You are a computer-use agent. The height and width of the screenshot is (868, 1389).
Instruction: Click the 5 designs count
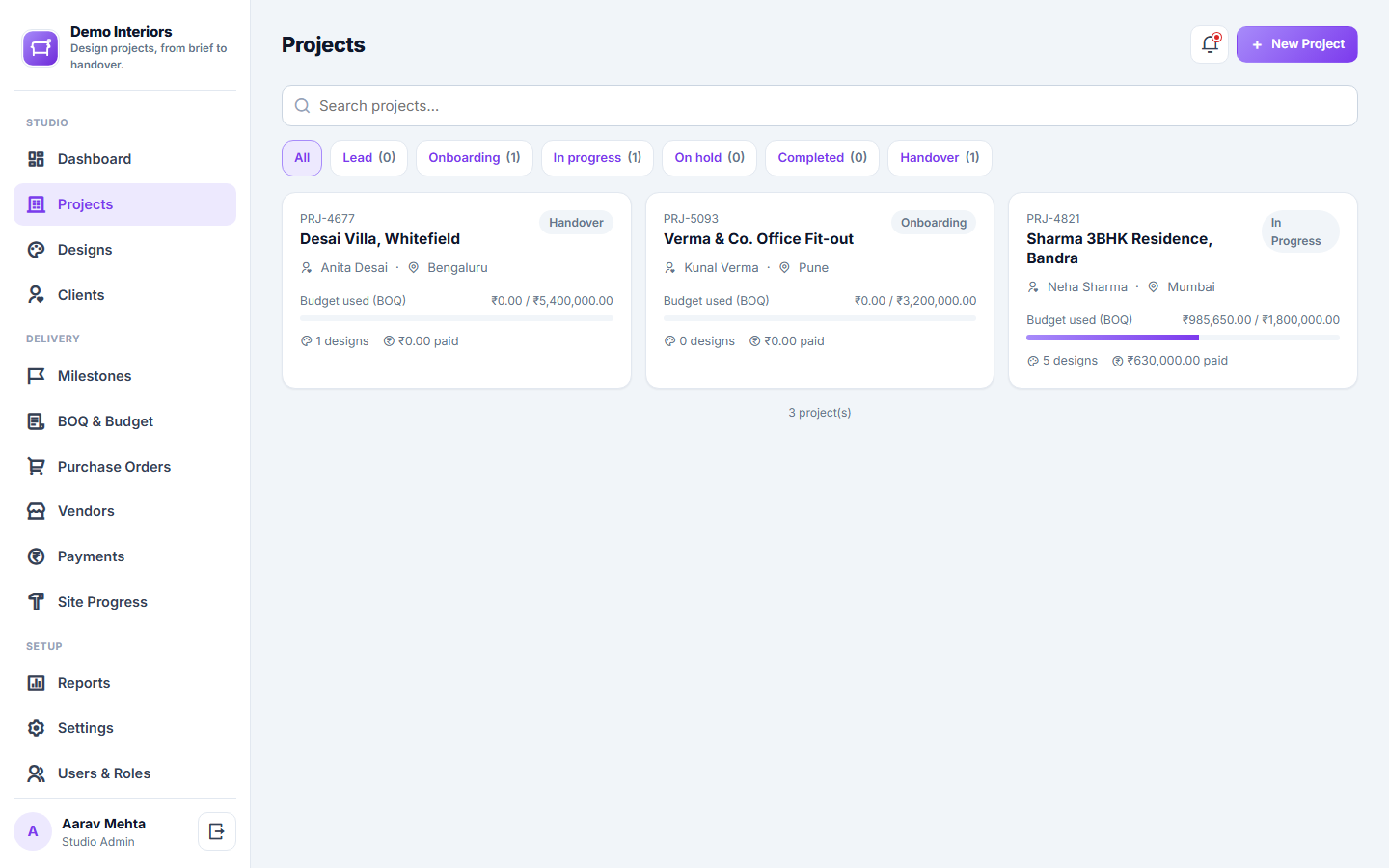click(x=1062, y=361)
